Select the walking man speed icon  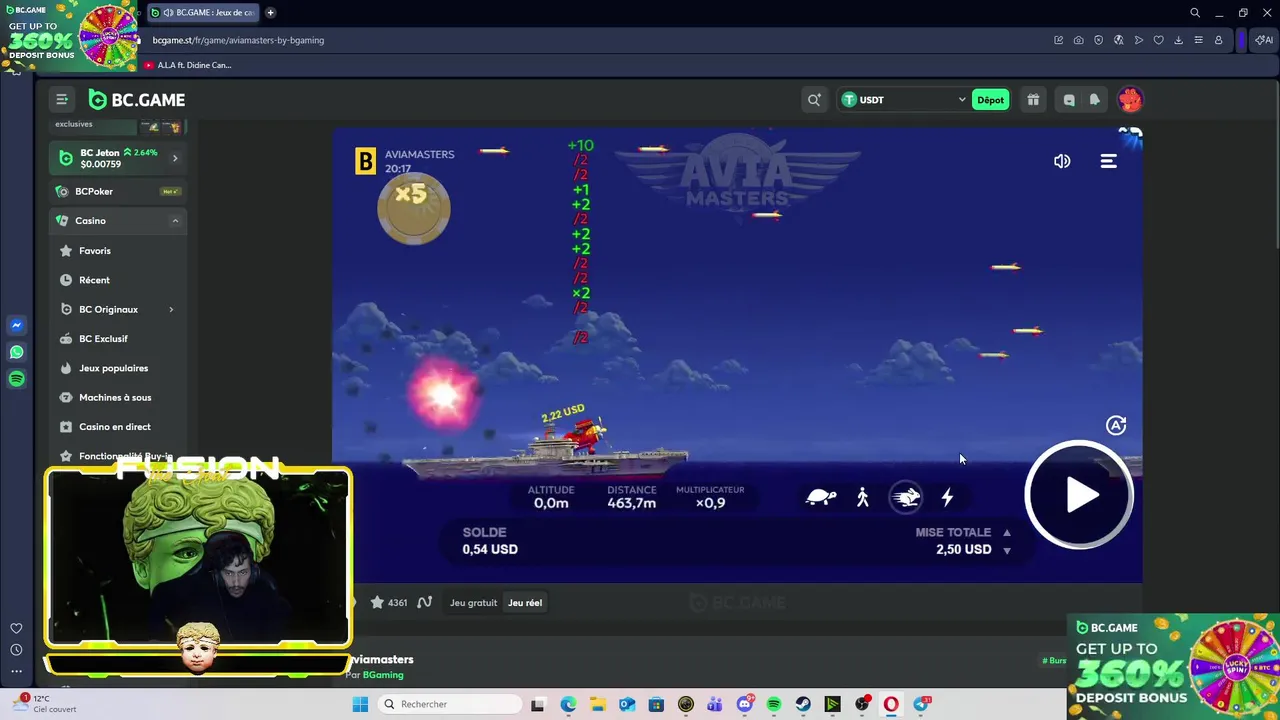[x=863, y=497]
